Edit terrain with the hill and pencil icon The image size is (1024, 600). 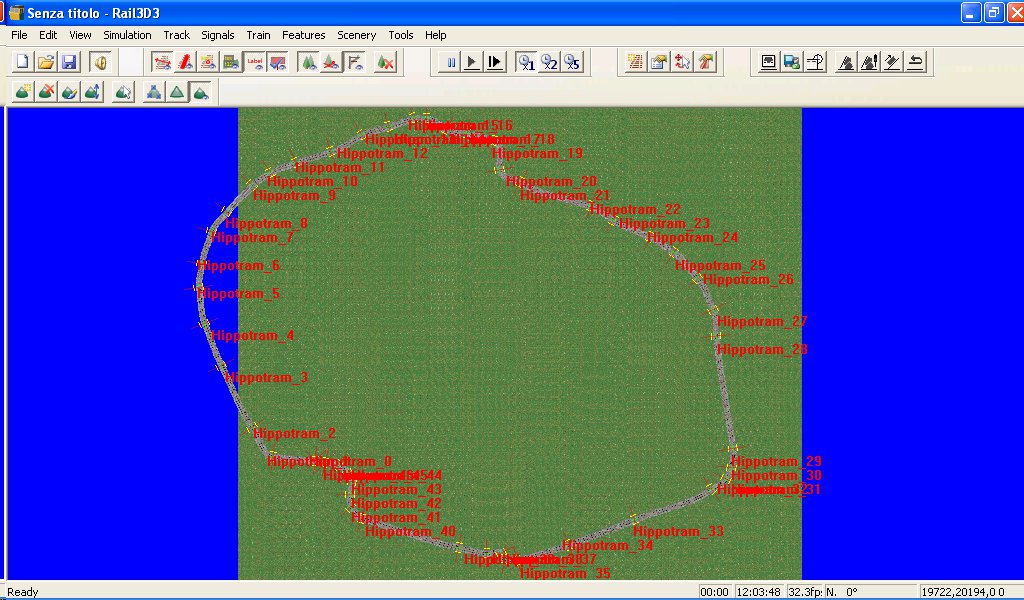pos(69,92)
